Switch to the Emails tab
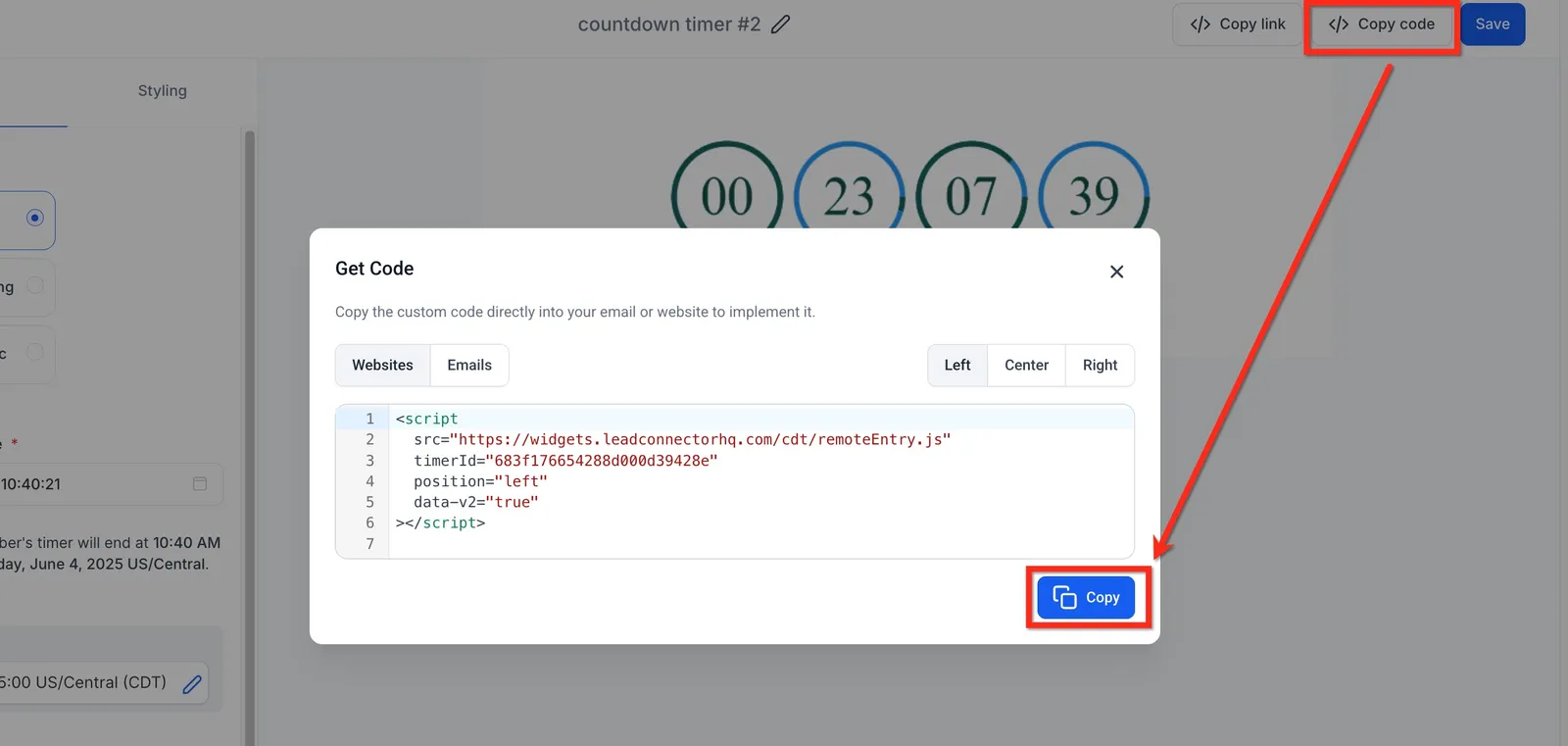This screenshot has width=1568, height=746. (469, 365)
